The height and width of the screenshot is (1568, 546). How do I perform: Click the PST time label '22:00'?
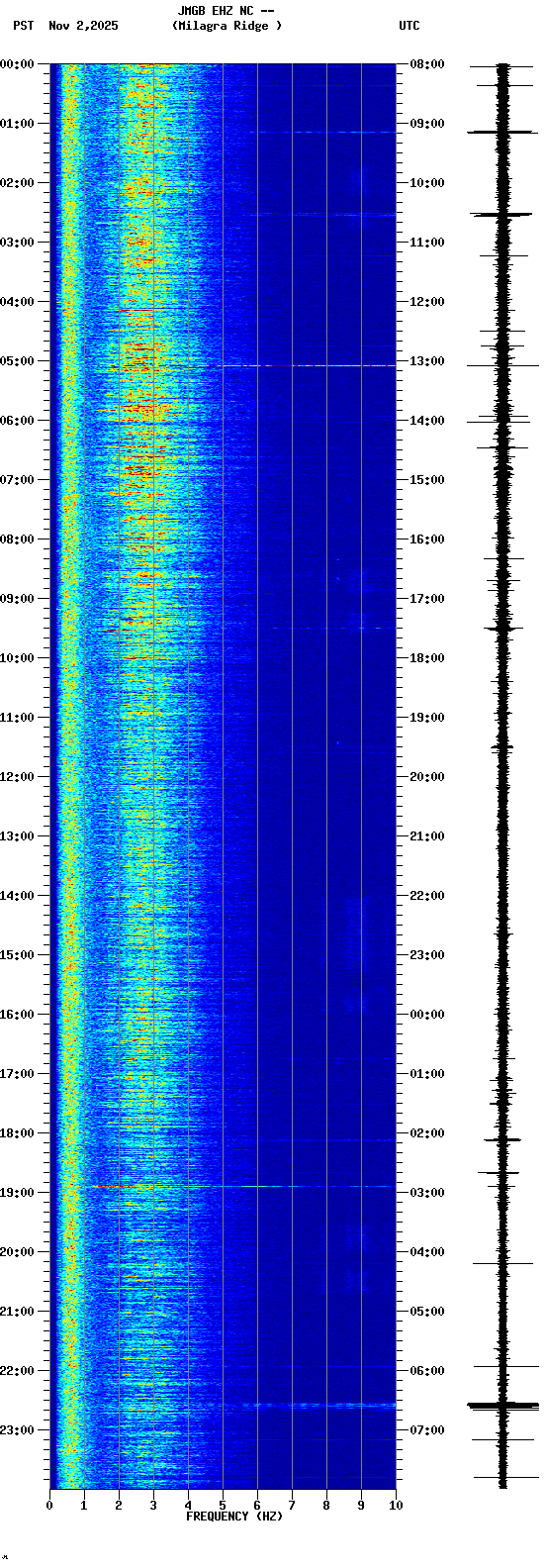point(17,1371)
